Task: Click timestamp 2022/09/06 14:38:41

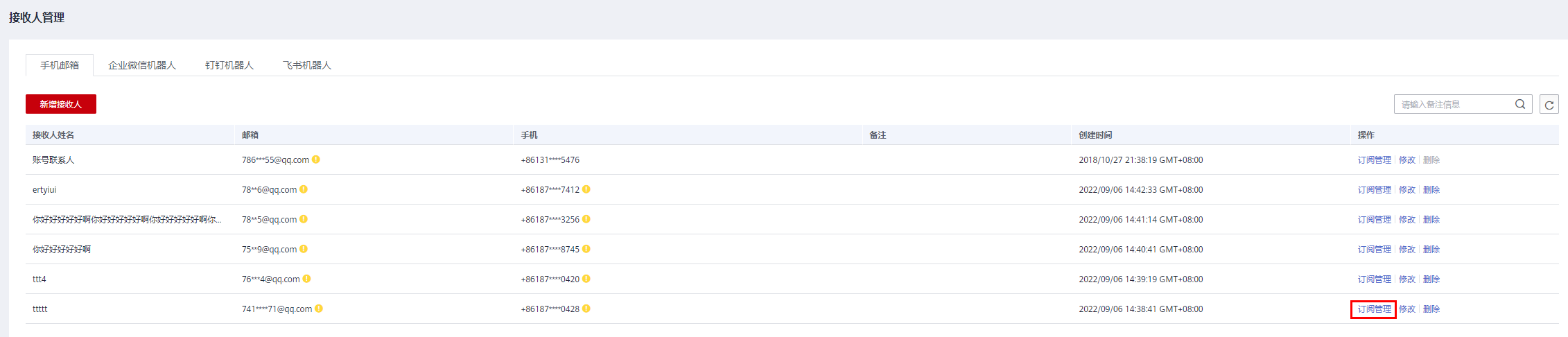Action: (x=1141, y=309)
